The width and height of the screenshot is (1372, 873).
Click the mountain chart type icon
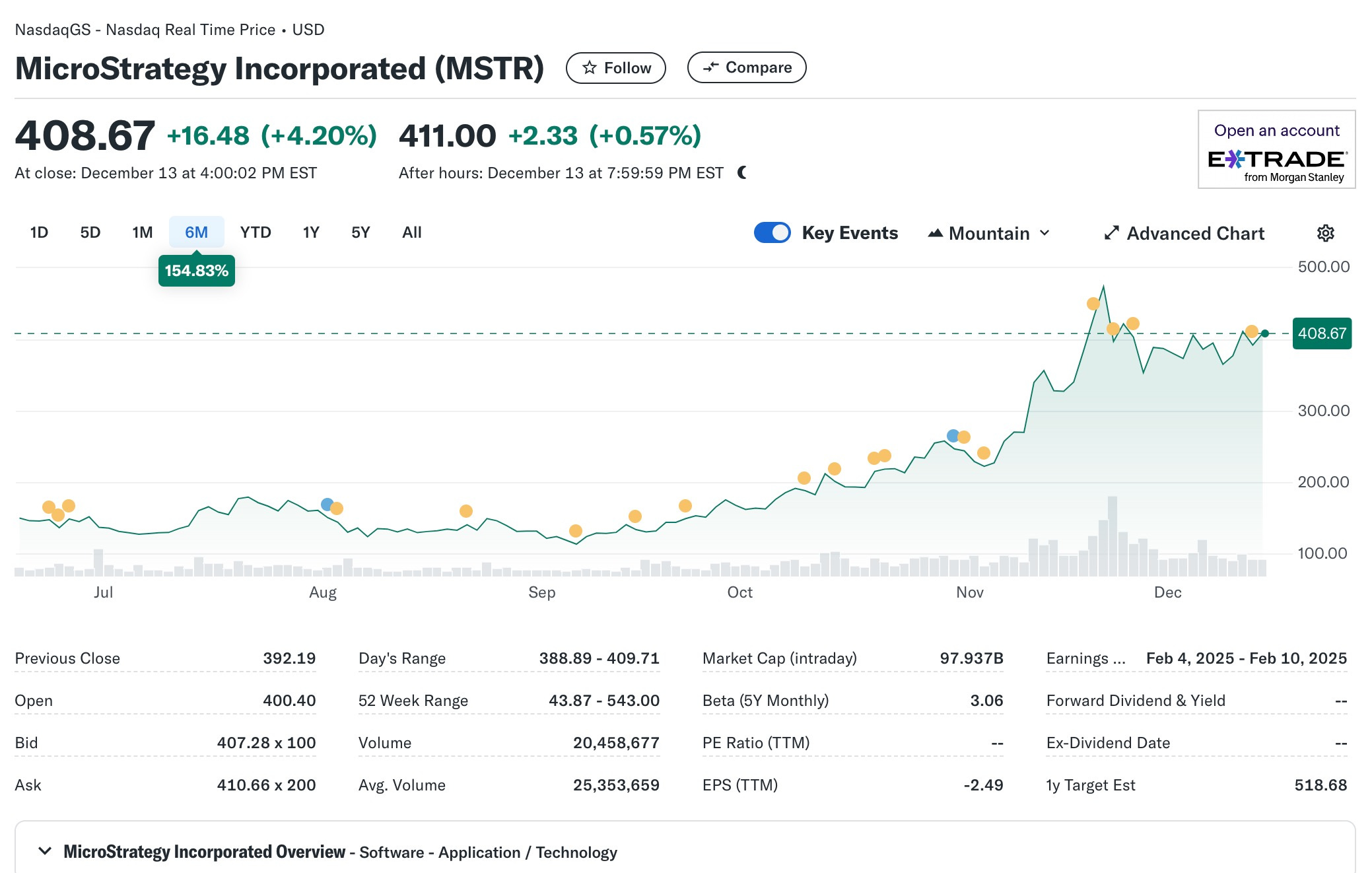point(935,233)
